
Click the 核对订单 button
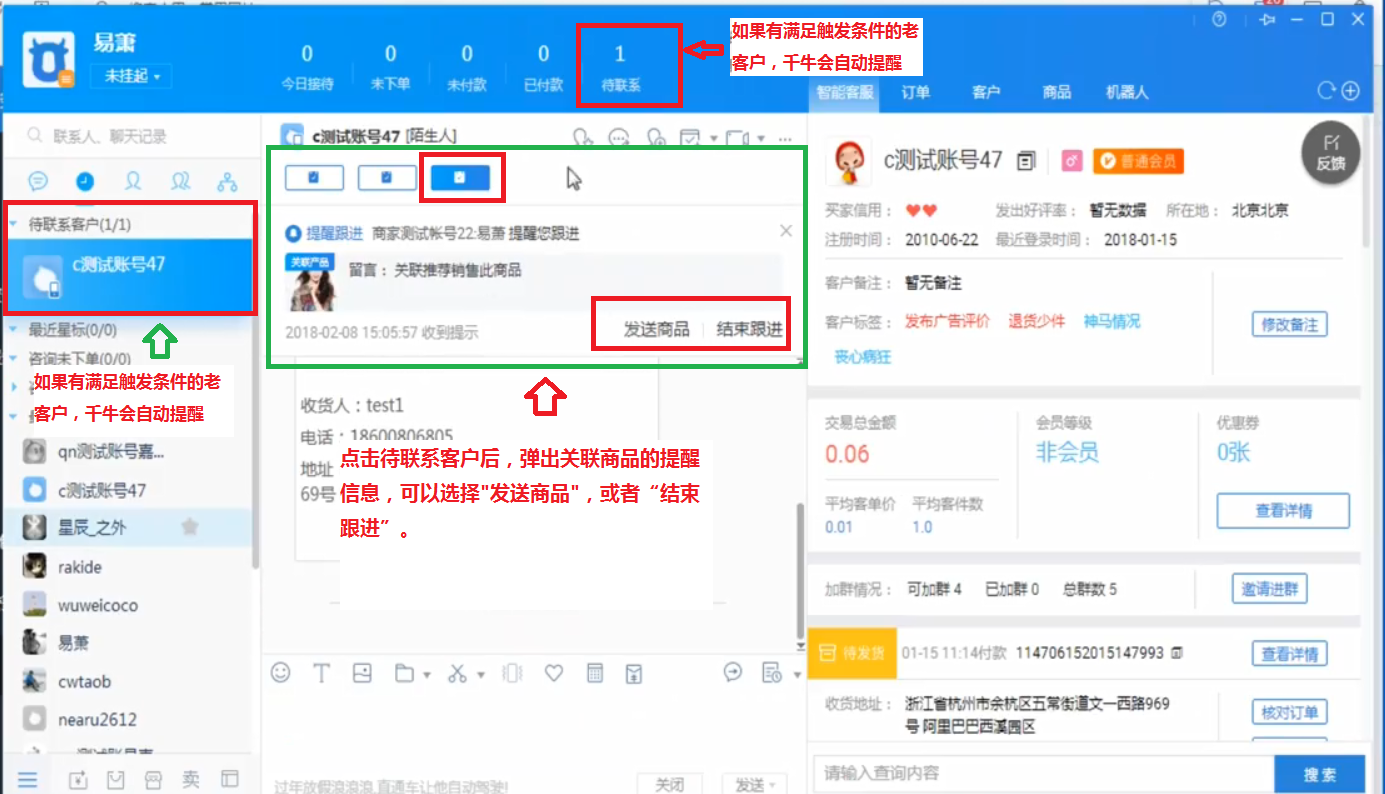[x=1289, y=713]
